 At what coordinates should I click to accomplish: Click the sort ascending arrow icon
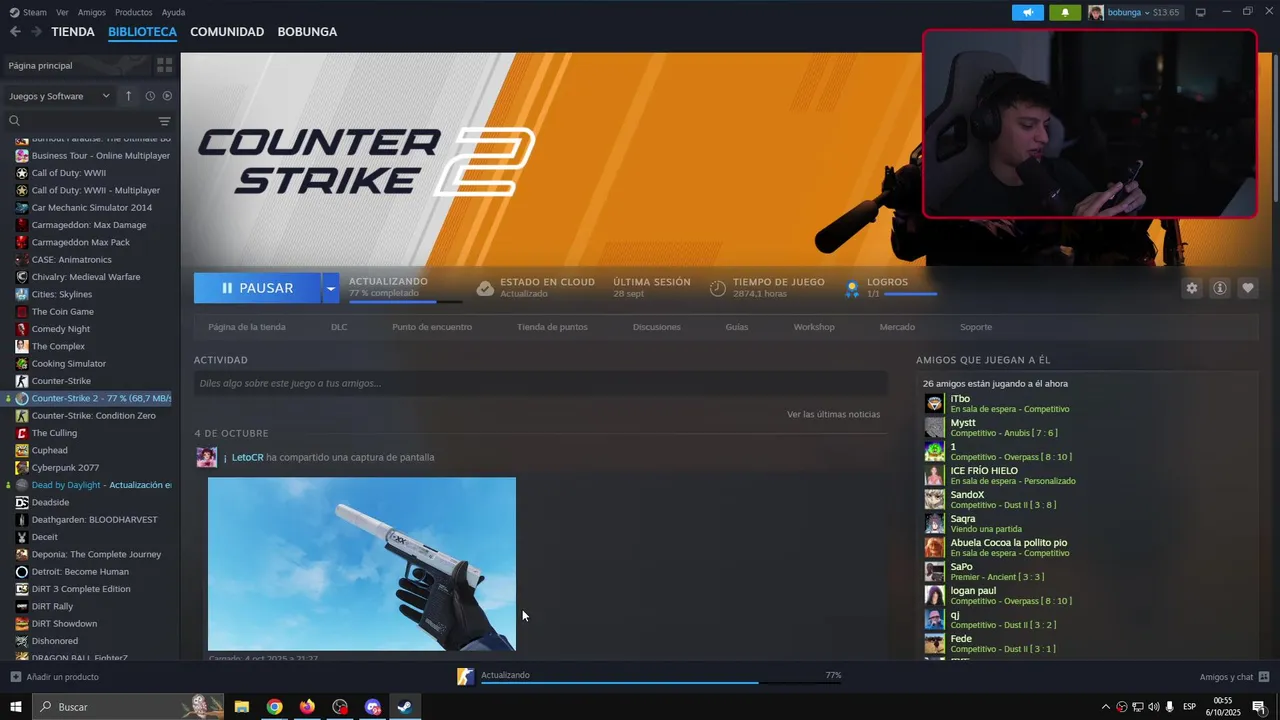(x=128, y=96)
